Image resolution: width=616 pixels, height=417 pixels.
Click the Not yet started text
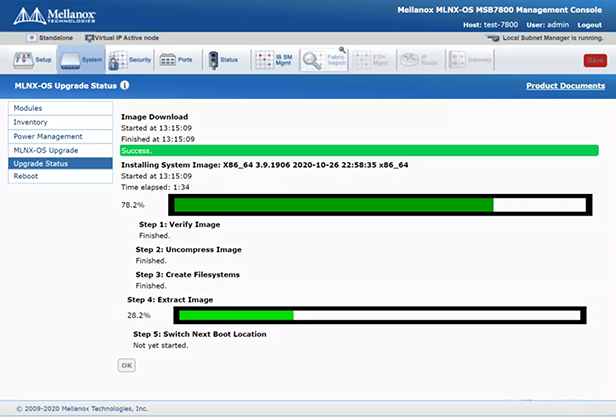tap(160, 345)
